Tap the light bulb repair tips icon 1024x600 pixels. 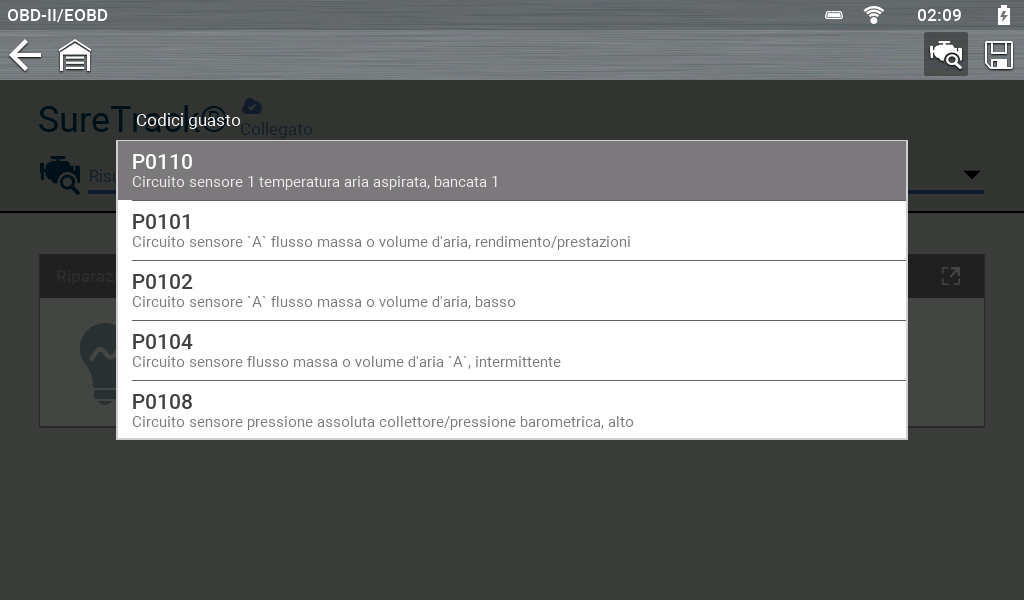[98, 360]
